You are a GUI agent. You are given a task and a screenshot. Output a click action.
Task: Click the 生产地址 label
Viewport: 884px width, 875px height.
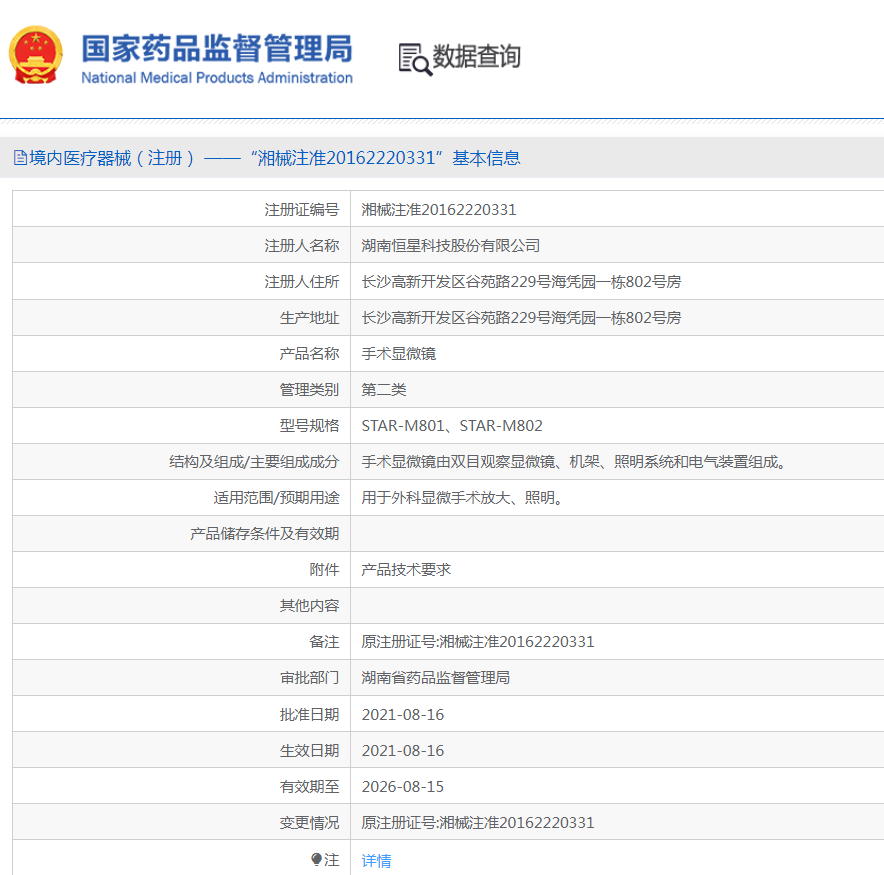point(309,318)
